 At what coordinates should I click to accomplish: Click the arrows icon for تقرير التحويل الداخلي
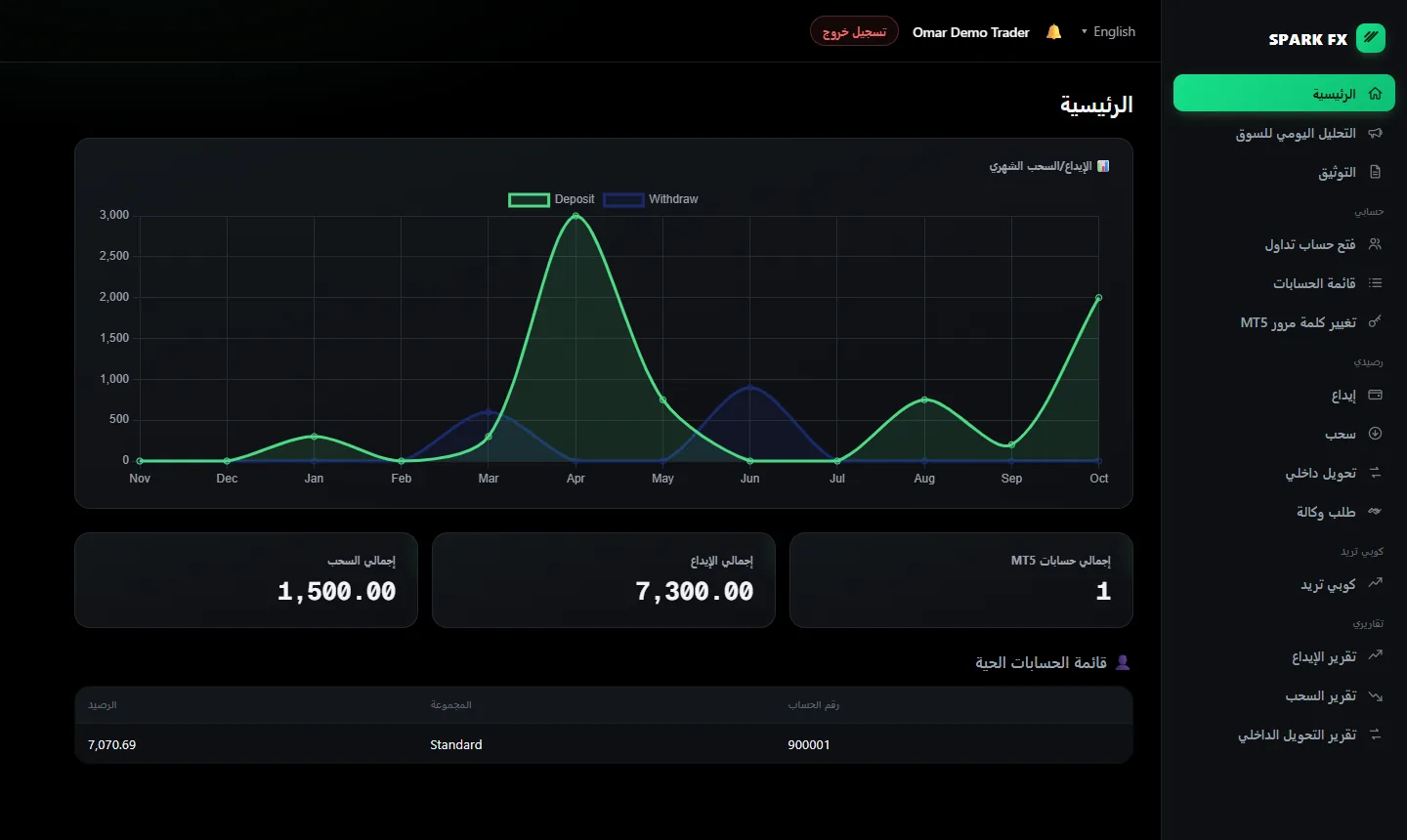(1376, 735)
